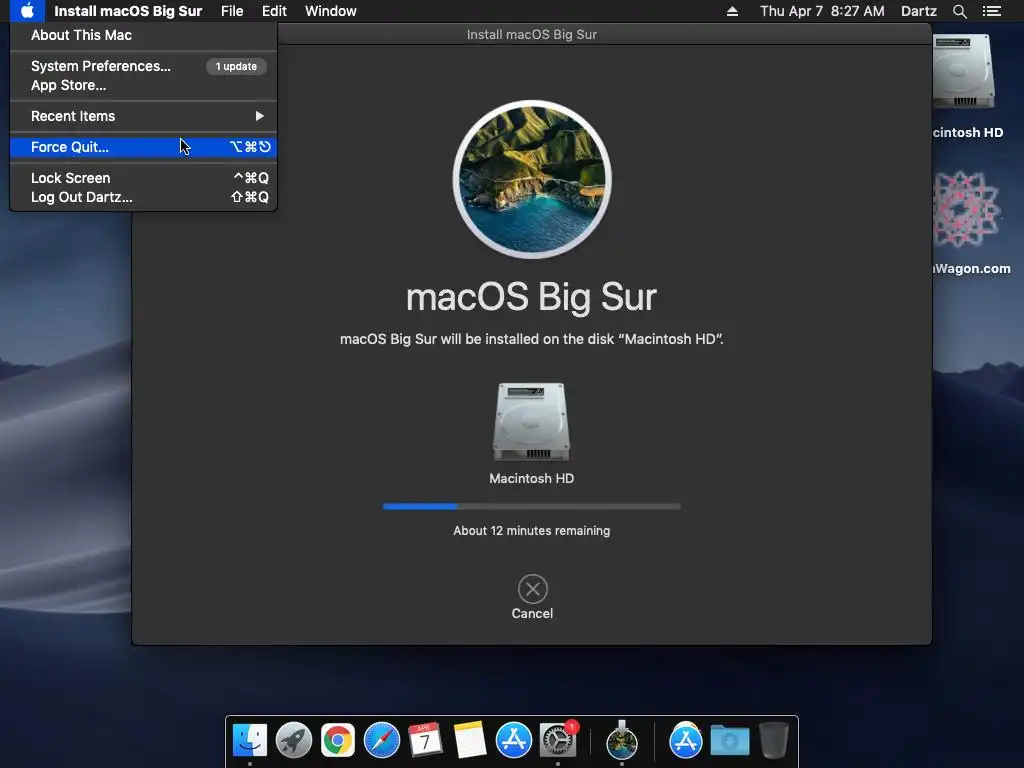The image size is (1024, 768).
Task: Open Install macOS Big Sur app menu
Action: (128, 11)
